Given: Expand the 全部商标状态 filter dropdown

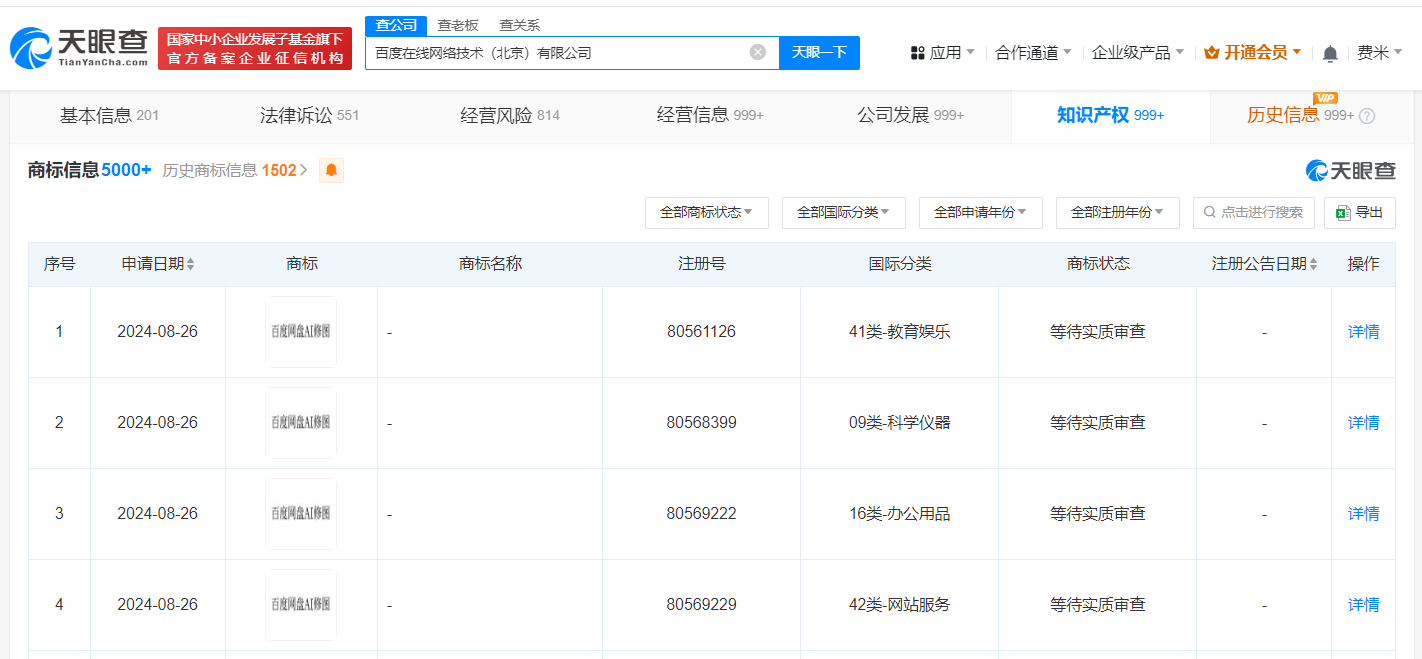Looking at the screenshot, I should pyautogui.click(x=707, y=212).
